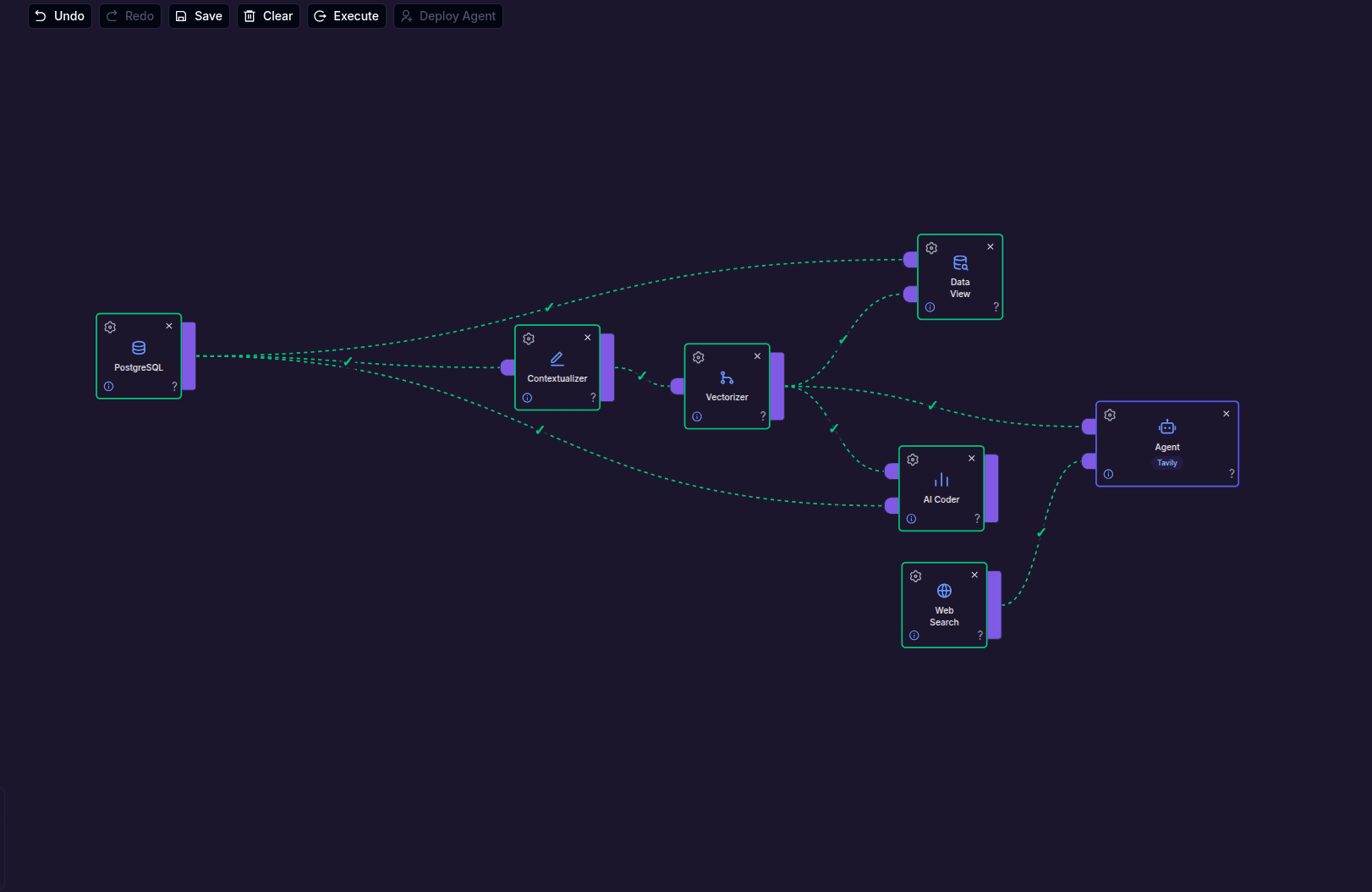Remove the Data View node

click(x=991, y=247)
